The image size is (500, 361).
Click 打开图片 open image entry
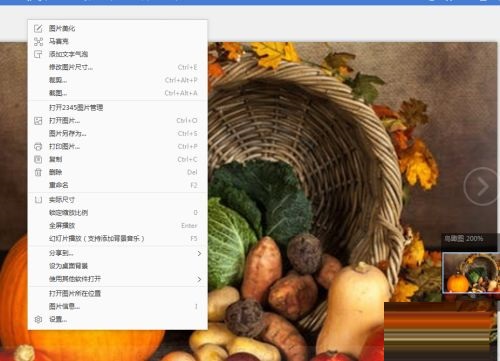117,120
